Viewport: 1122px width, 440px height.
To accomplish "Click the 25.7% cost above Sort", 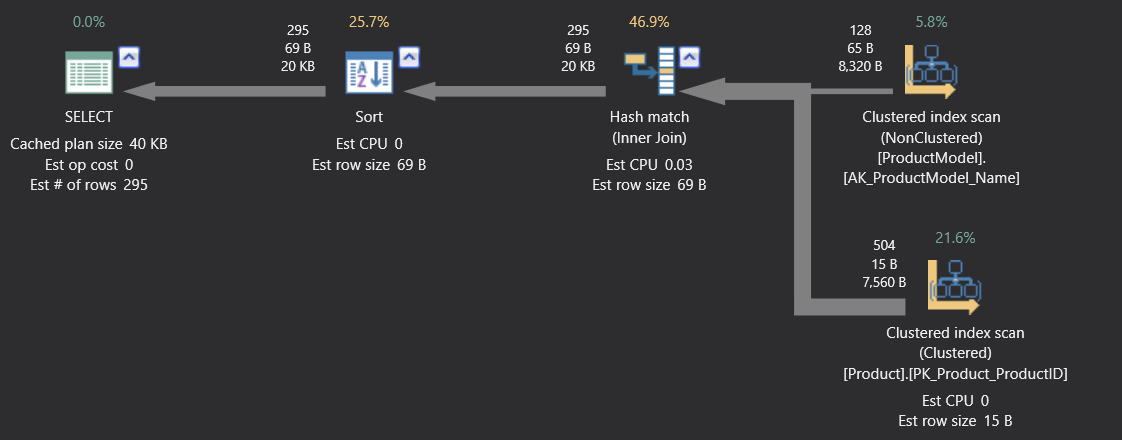I will click(x=368, y=22).
